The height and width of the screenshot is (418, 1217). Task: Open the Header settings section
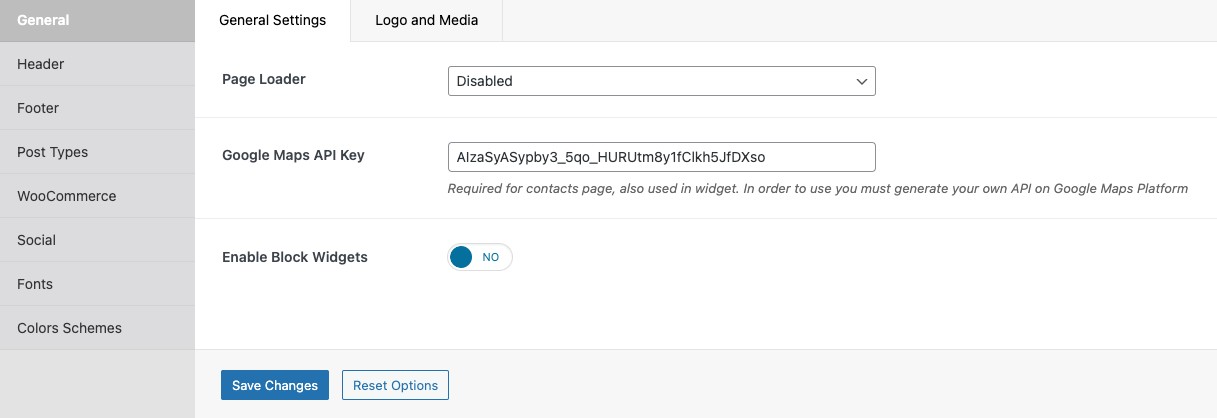coord(97,64)
